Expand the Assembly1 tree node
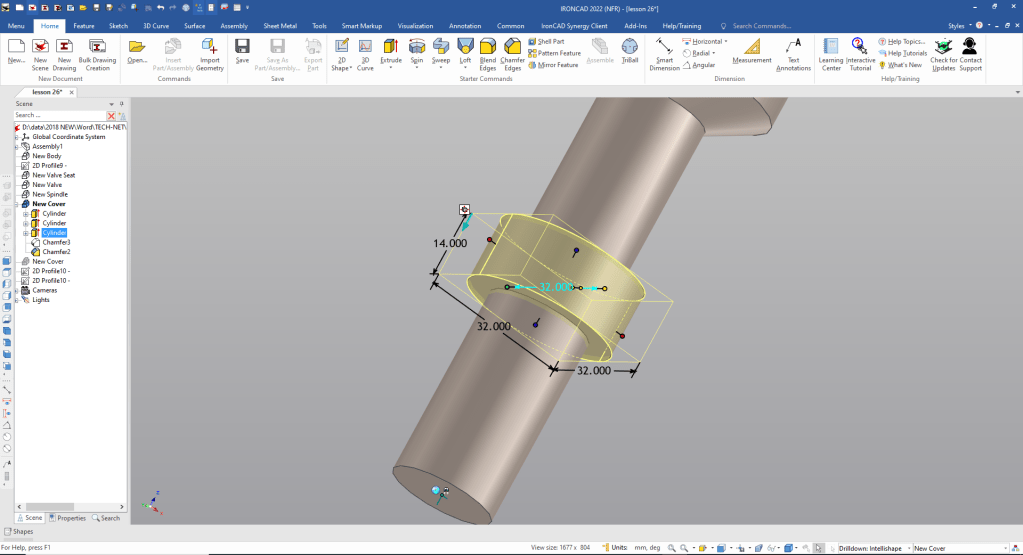Image resolution: width=1023 pixels, height=555 pixels. [x=16, y=146]
